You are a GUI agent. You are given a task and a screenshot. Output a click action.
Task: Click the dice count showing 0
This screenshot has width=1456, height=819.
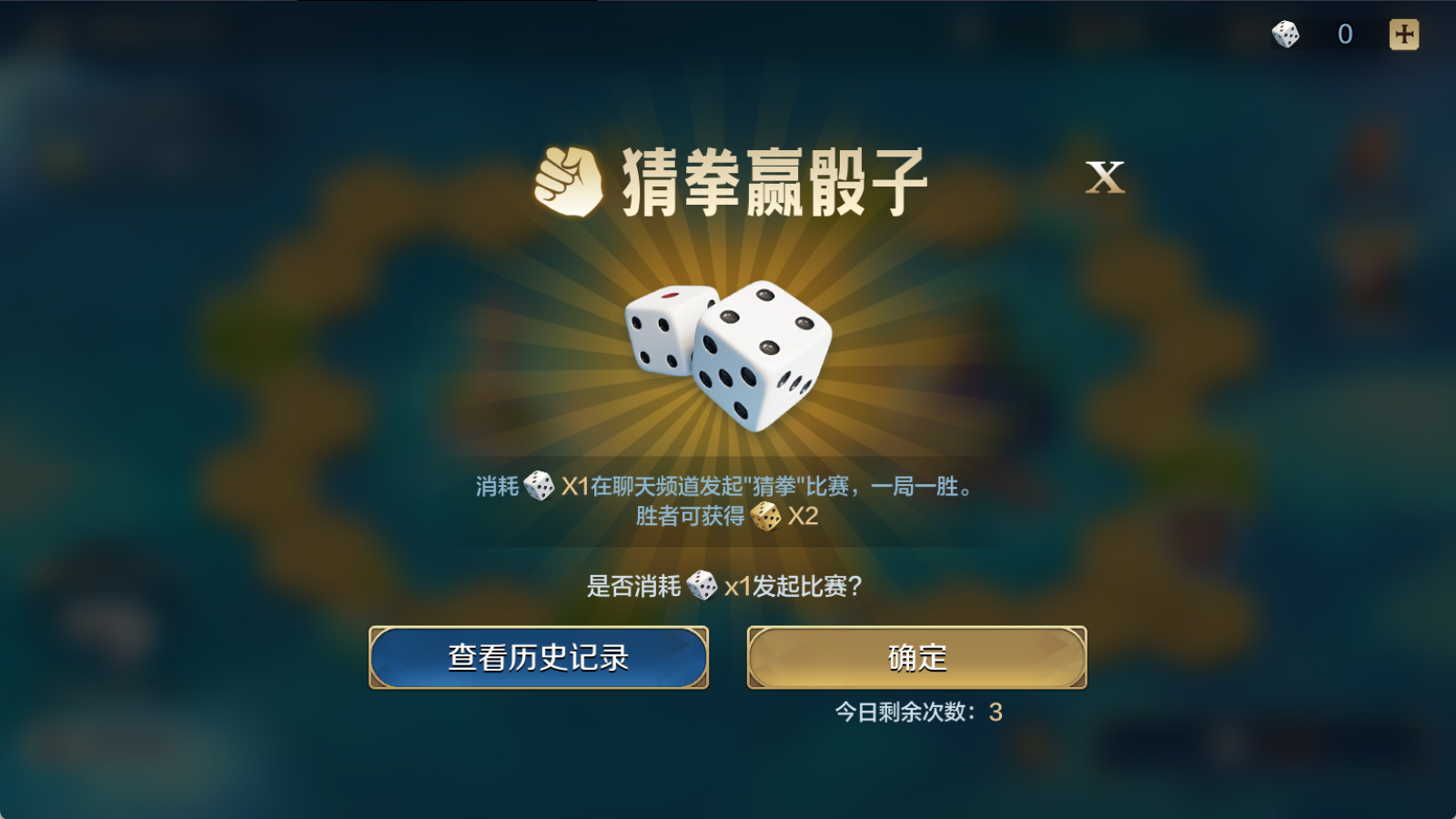click(1345, 35)
